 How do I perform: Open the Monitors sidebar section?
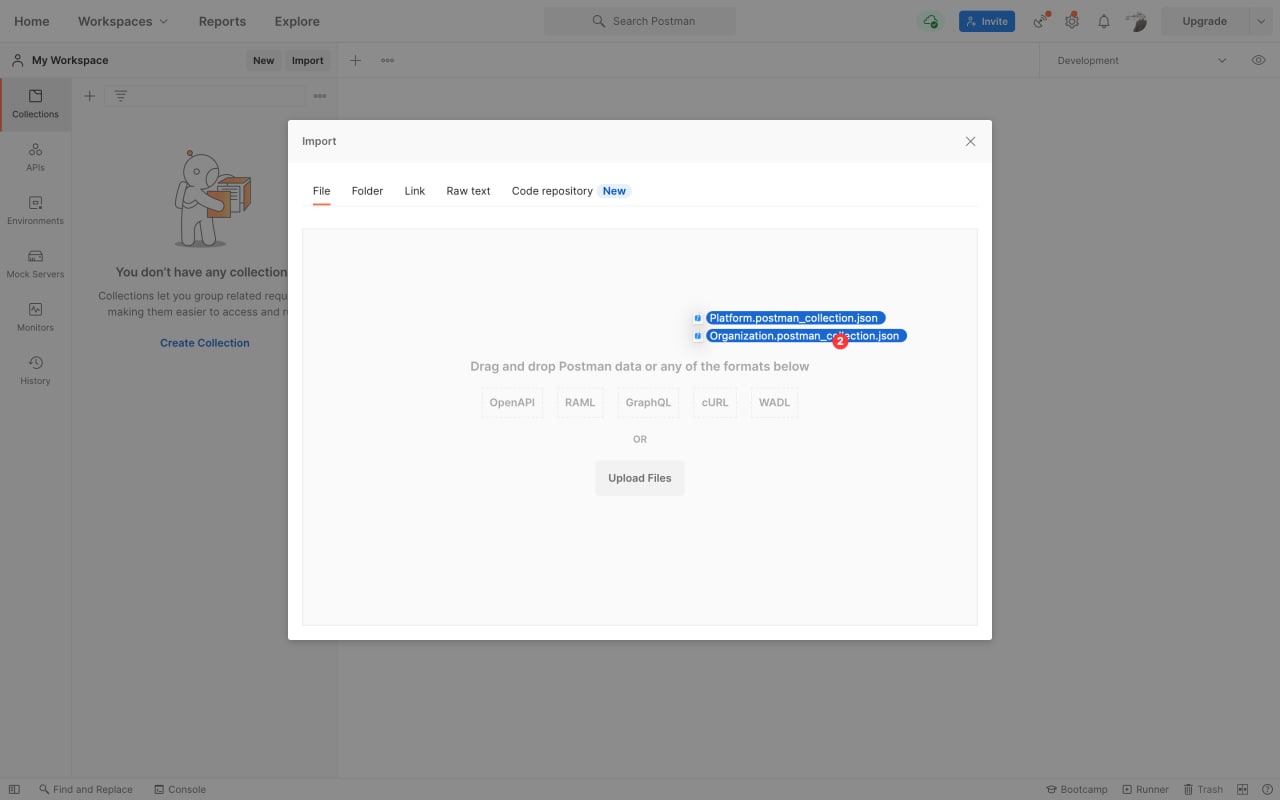coord(35,317)
